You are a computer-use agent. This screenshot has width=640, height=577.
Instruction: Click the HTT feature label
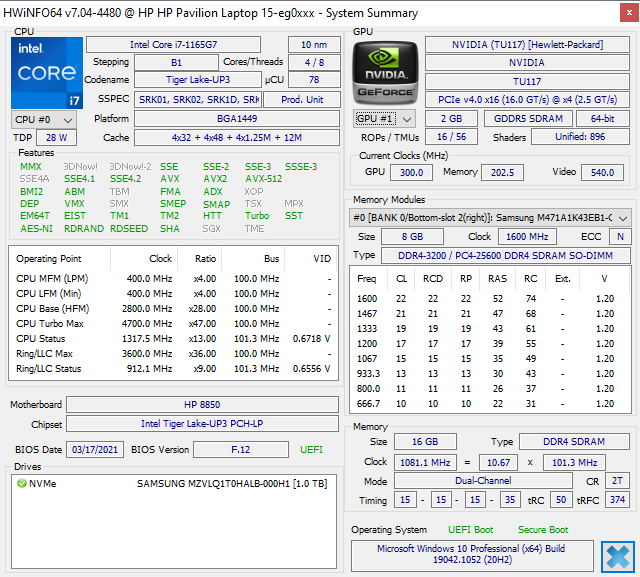[212, 216]
